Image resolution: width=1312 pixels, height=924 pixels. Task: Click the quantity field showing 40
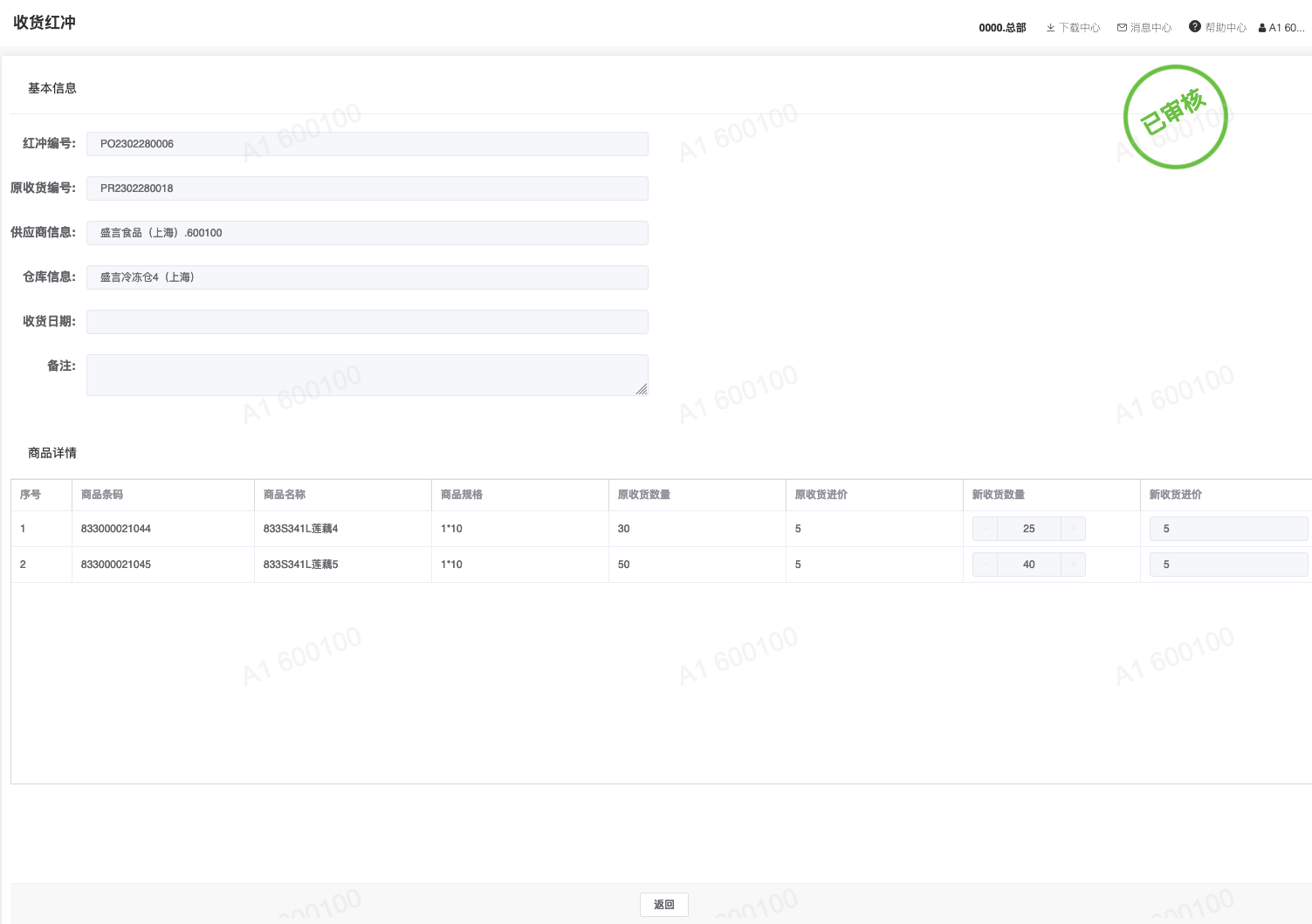[1029, 565]
